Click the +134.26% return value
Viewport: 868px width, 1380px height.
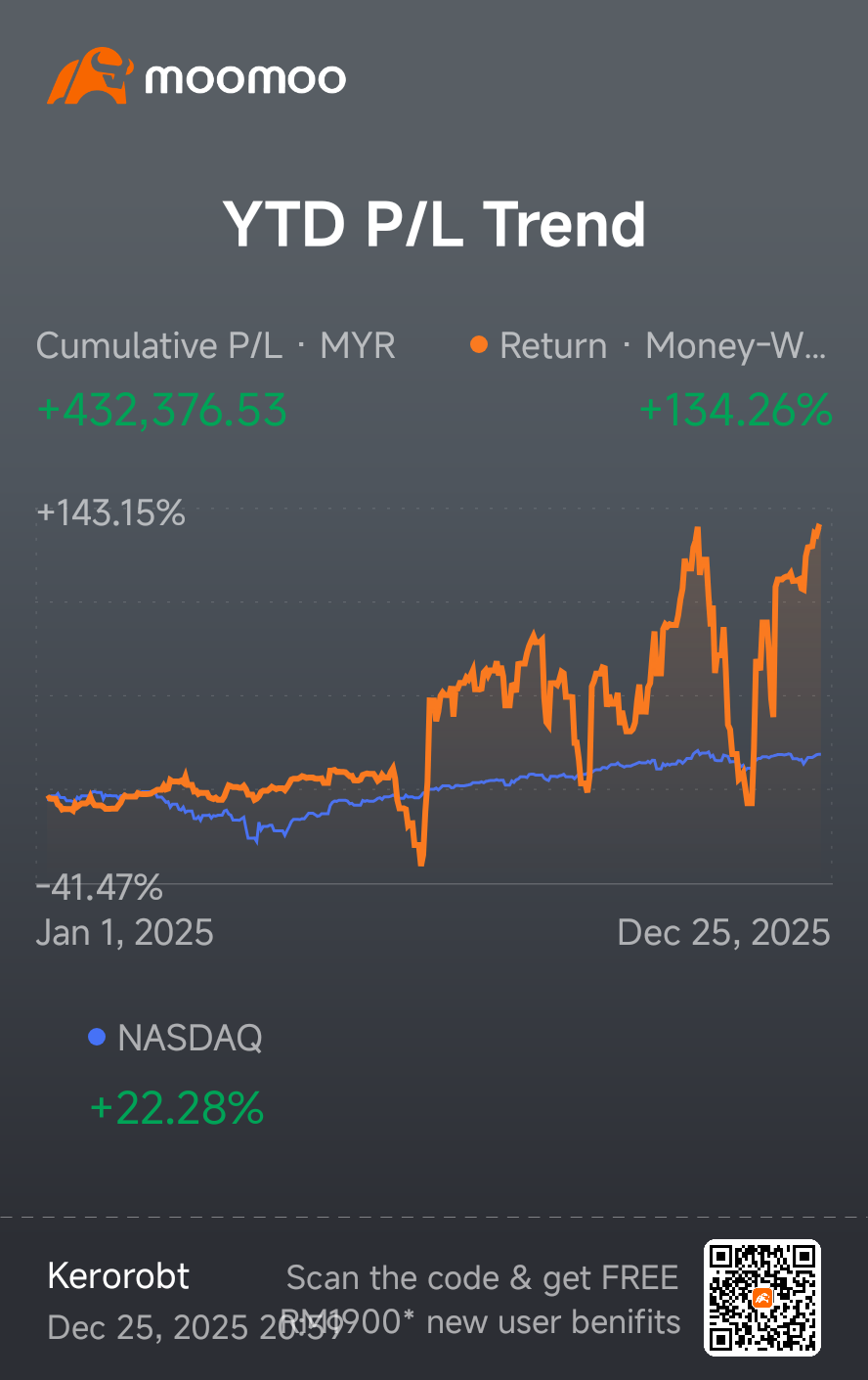[736, 410]
